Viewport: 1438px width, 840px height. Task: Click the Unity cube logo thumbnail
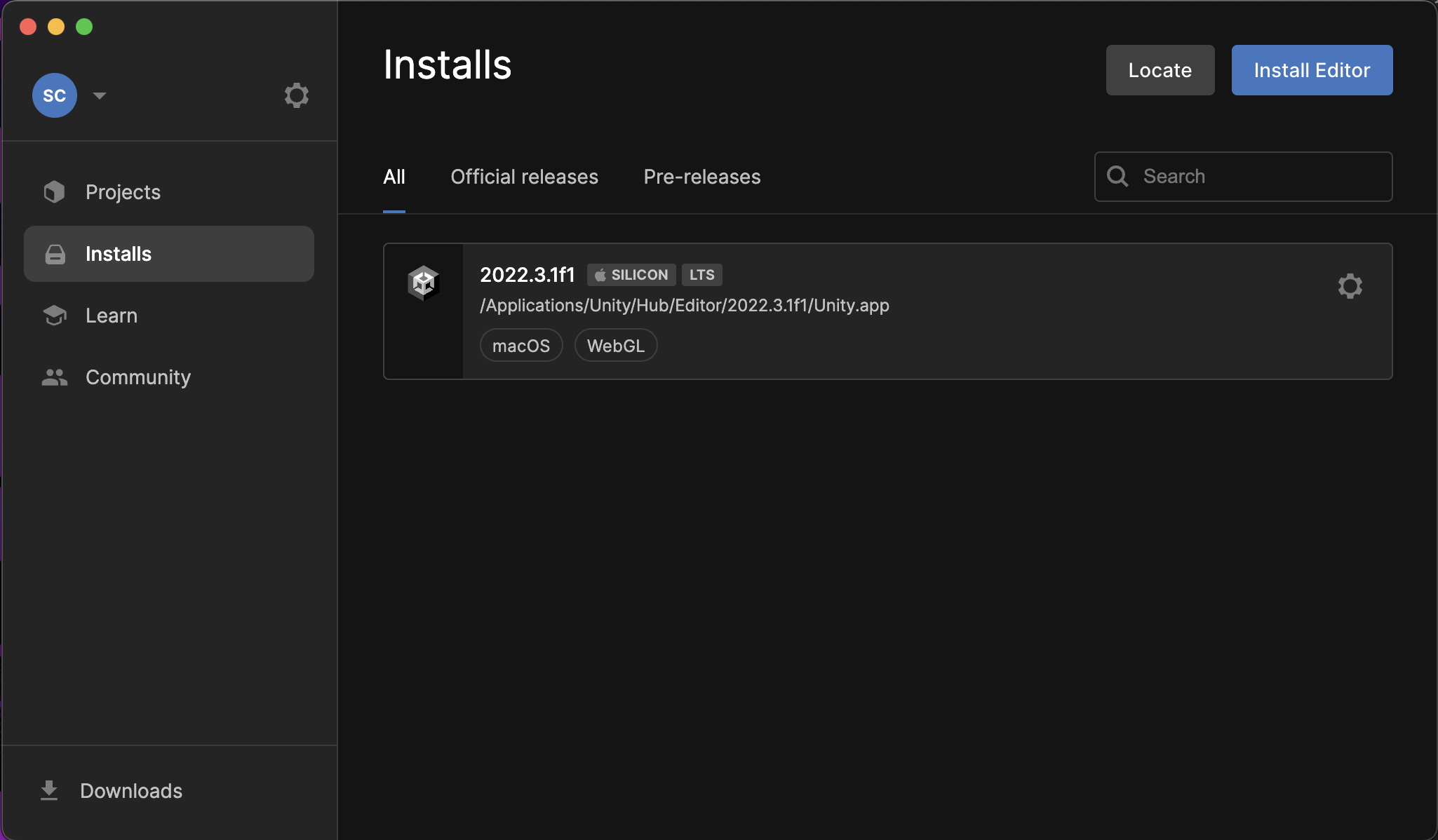423,283
